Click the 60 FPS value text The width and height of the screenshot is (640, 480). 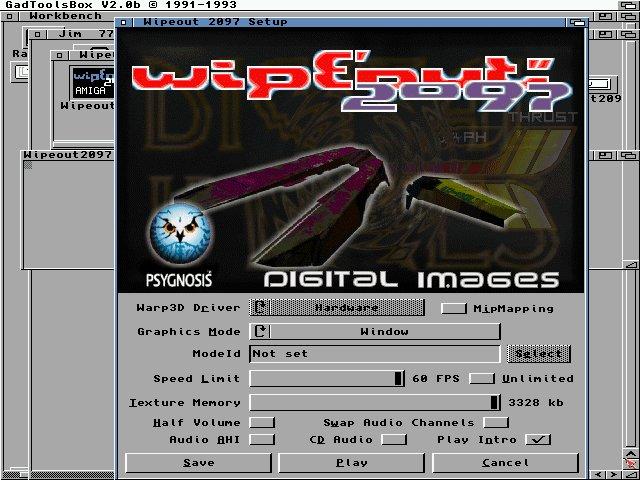coord(436,379)
